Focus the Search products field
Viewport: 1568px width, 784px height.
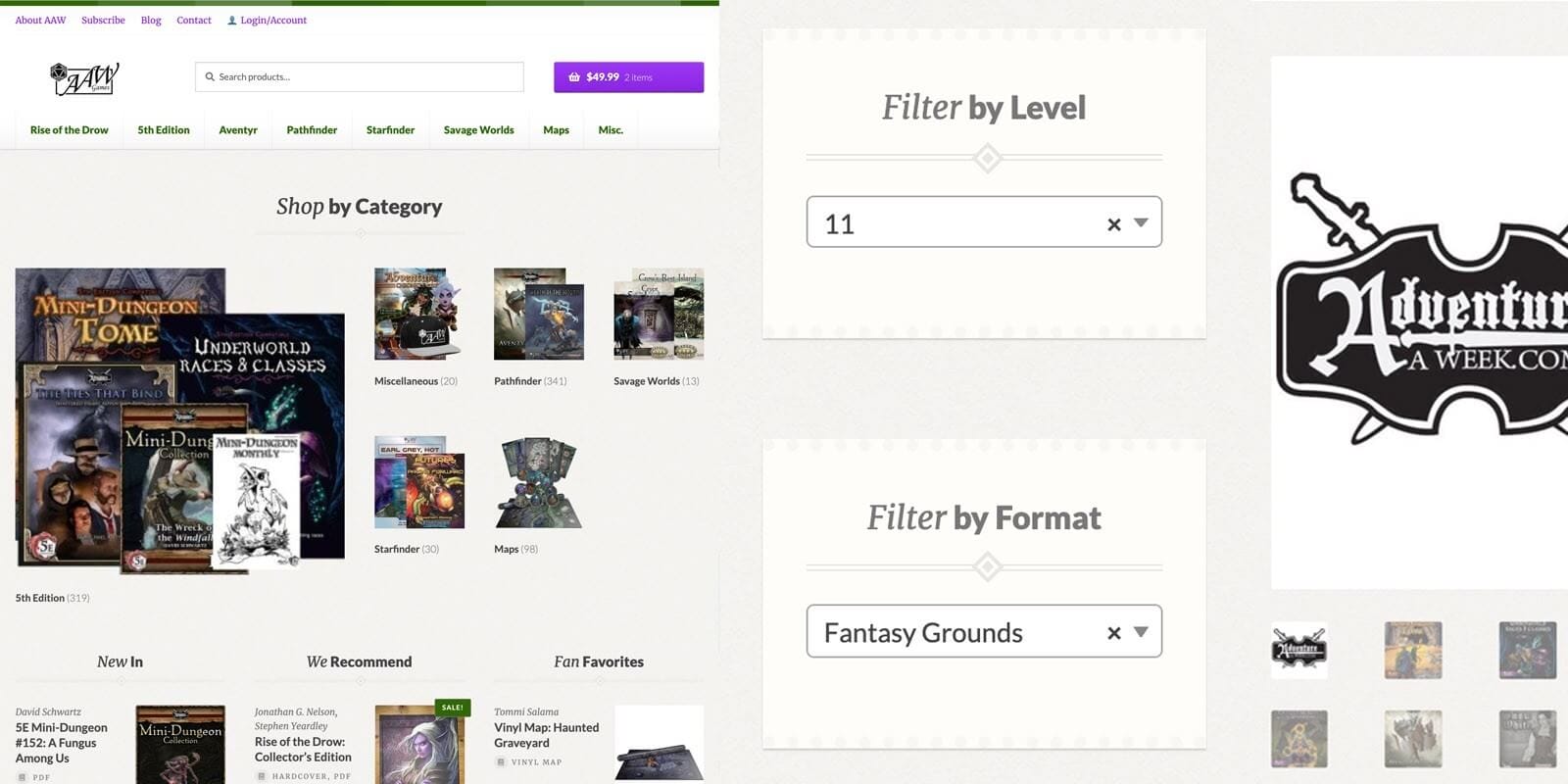(x=360, y=76)
